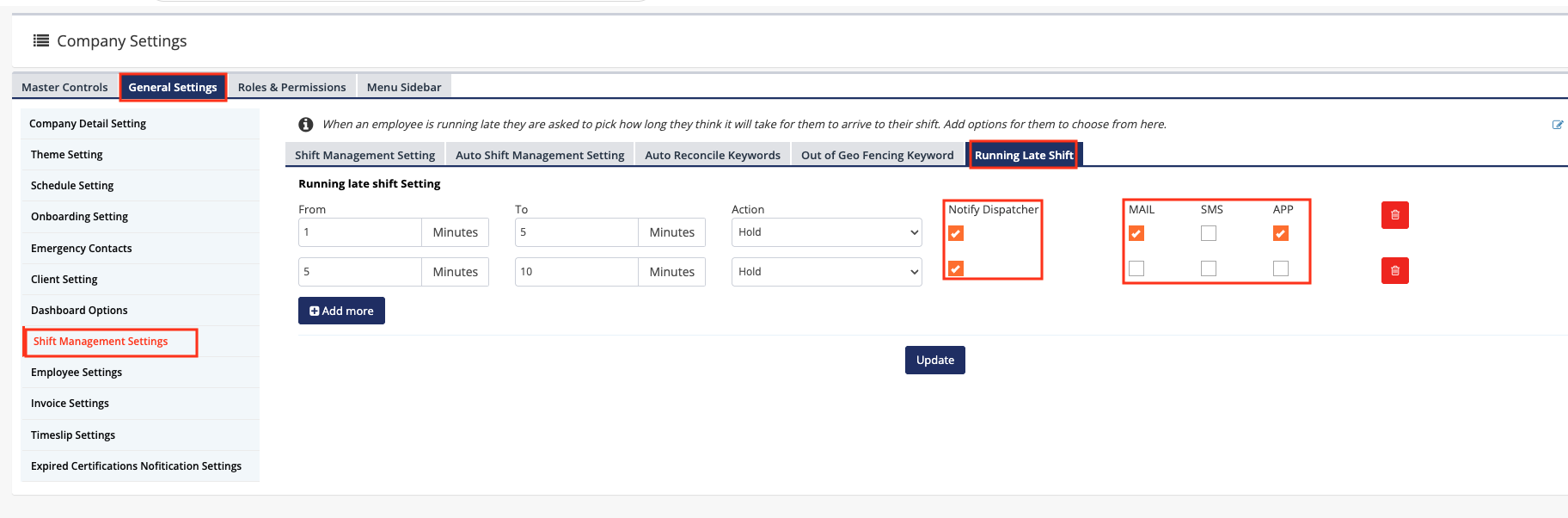The height and width of the screenshot is (518, 1568).
Task: Select the Out of Geo Fencing Keyword tab
Action: [877, 155]
